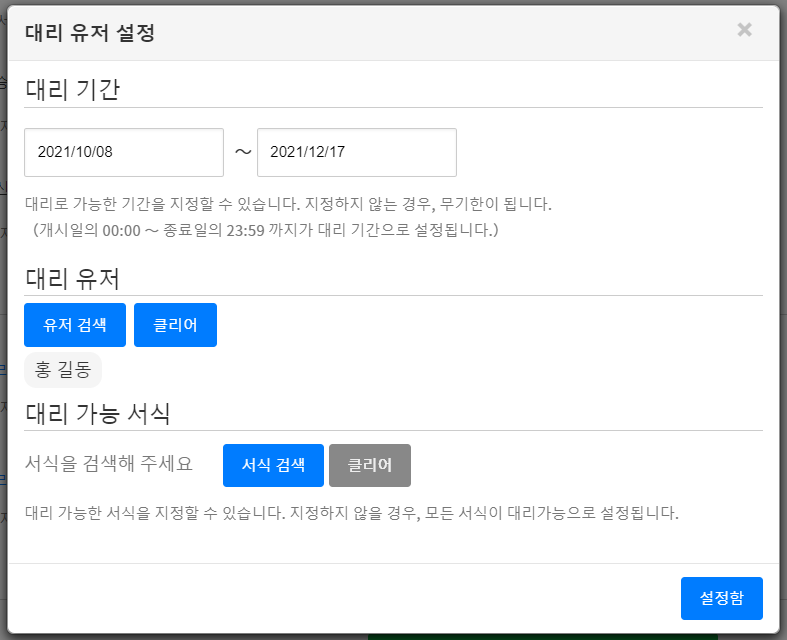Click the 대리 가능 서식 section heading
787x640 pixels.
[97, 412]
